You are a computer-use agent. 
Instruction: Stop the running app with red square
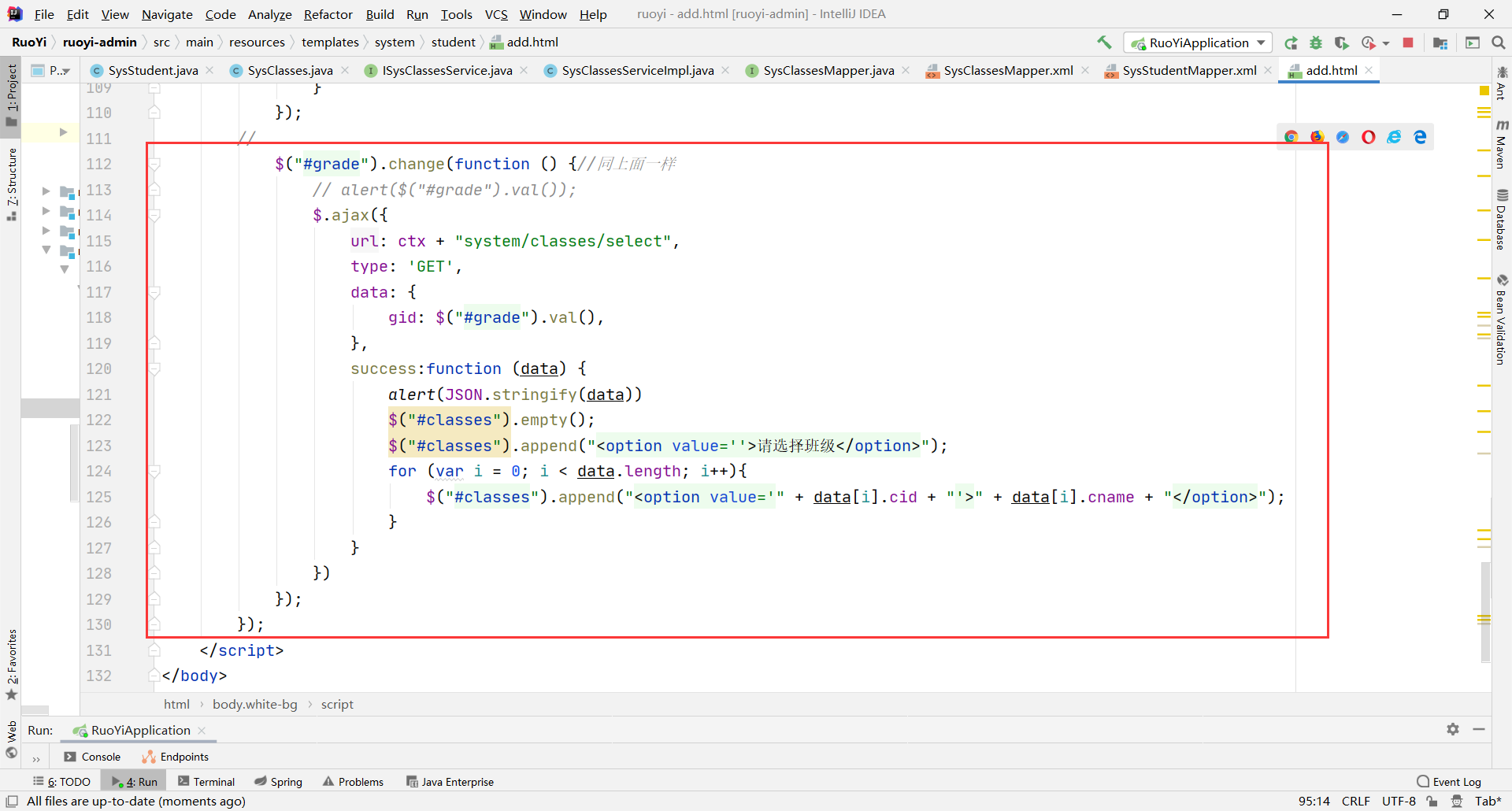point(1408,43)
